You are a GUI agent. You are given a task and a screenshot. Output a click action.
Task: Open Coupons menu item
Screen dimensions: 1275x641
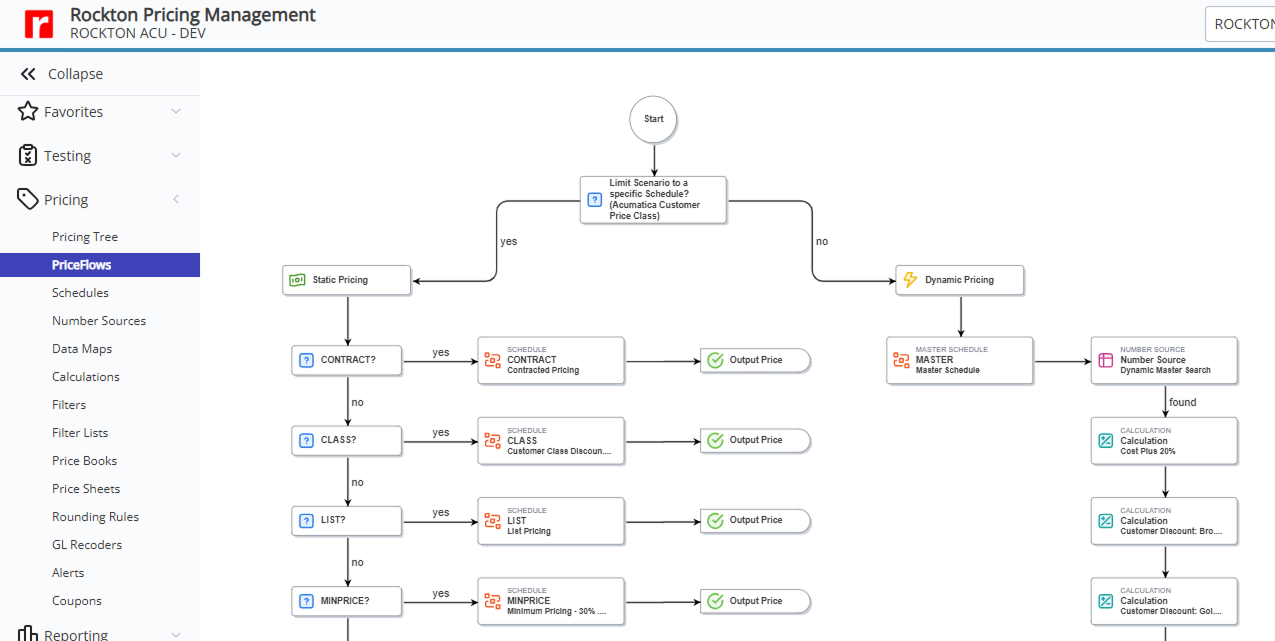point(77,601)
